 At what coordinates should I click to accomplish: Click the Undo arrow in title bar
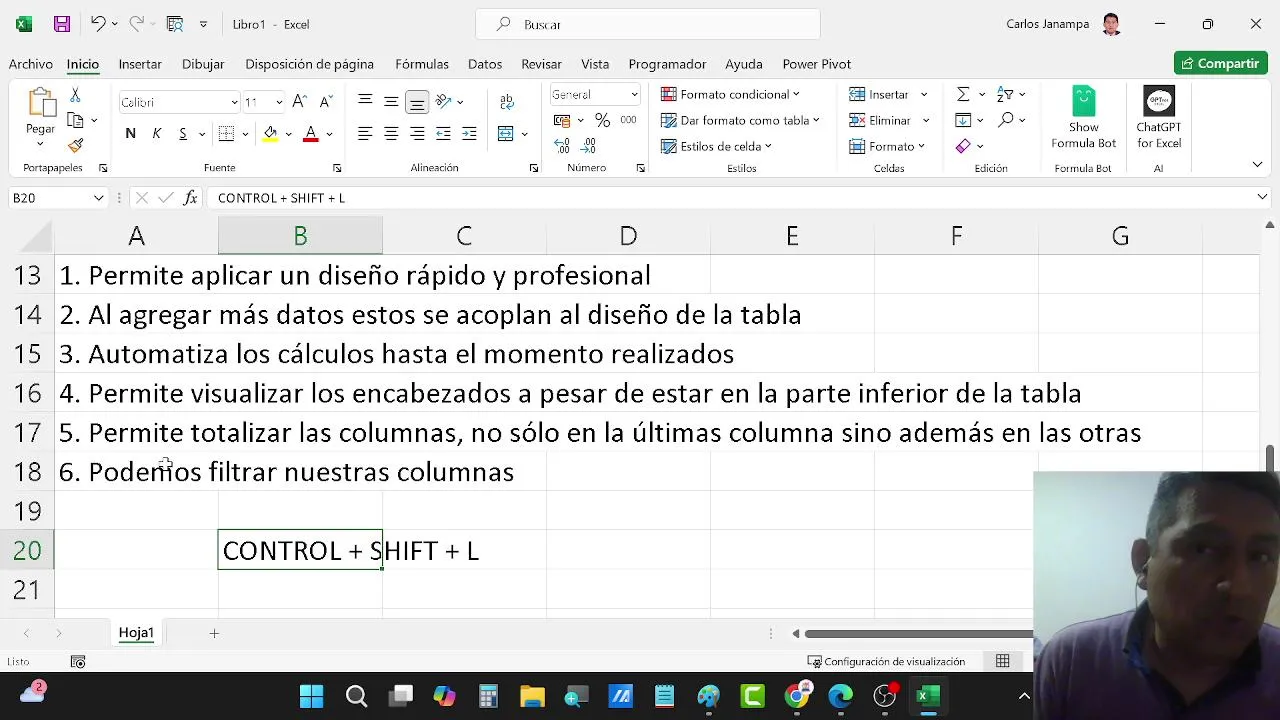97,24
